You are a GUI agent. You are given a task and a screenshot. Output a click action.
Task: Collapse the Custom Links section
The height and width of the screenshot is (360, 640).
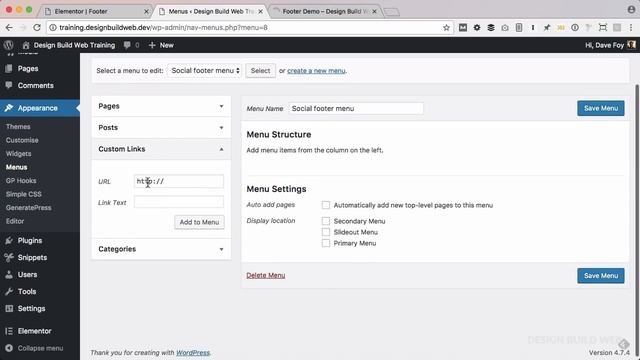point(161,149)
